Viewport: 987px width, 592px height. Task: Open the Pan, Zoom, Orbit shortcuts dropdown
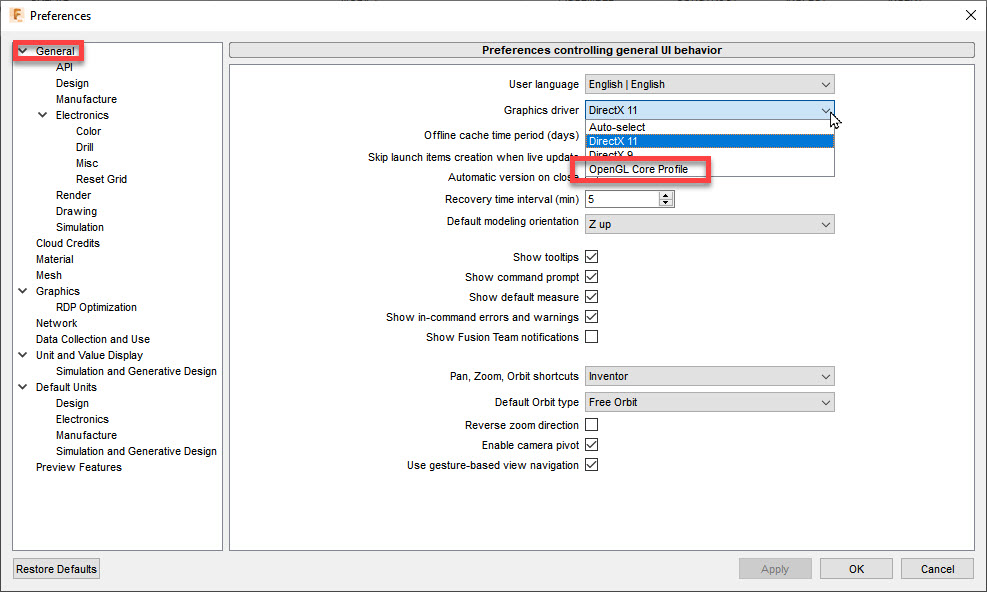708,375
